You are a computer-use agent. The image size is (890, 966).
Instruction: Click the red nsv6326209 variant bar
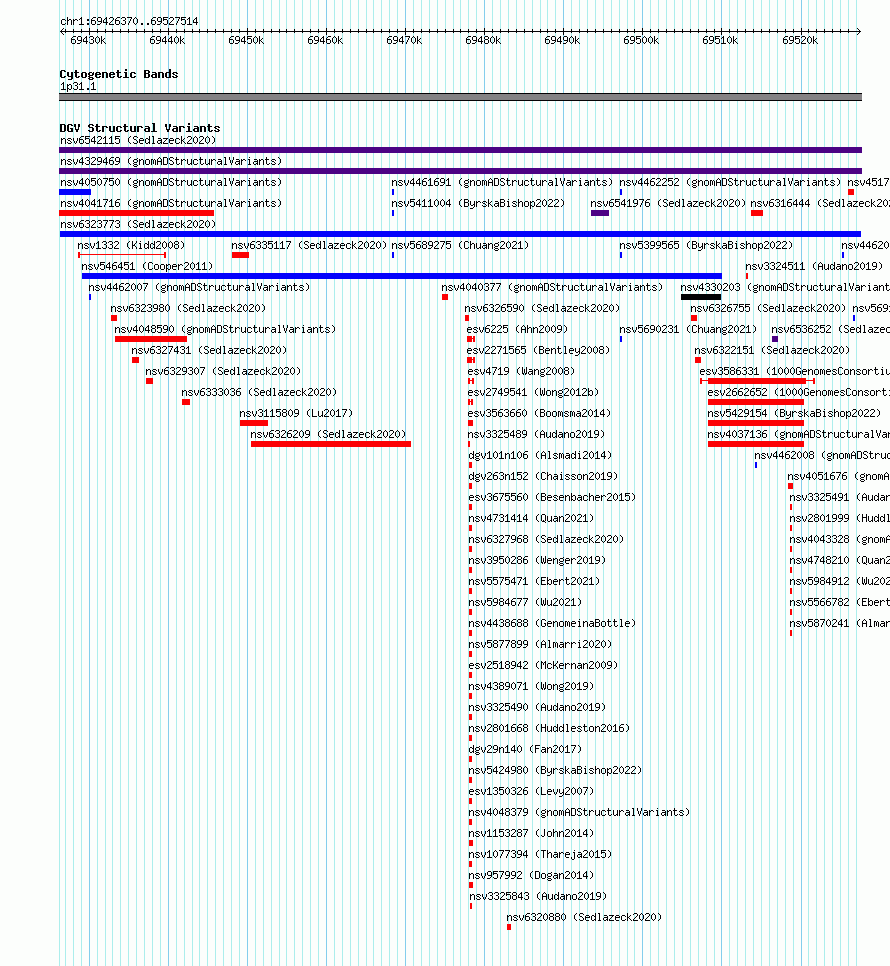tap(331, 444)
